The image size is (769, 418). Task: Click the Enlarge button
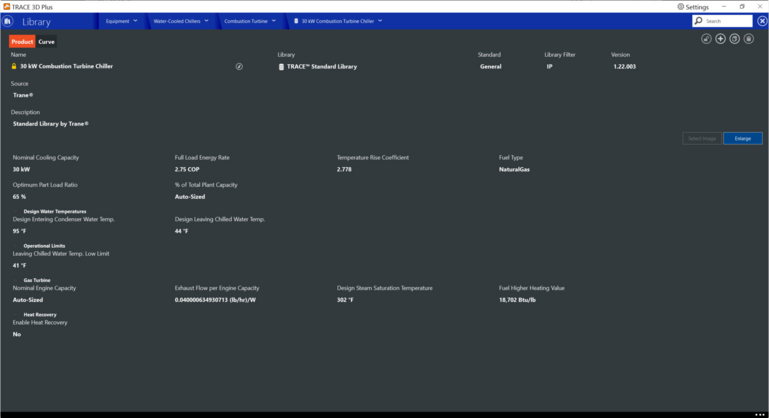(x=743, y=138)
